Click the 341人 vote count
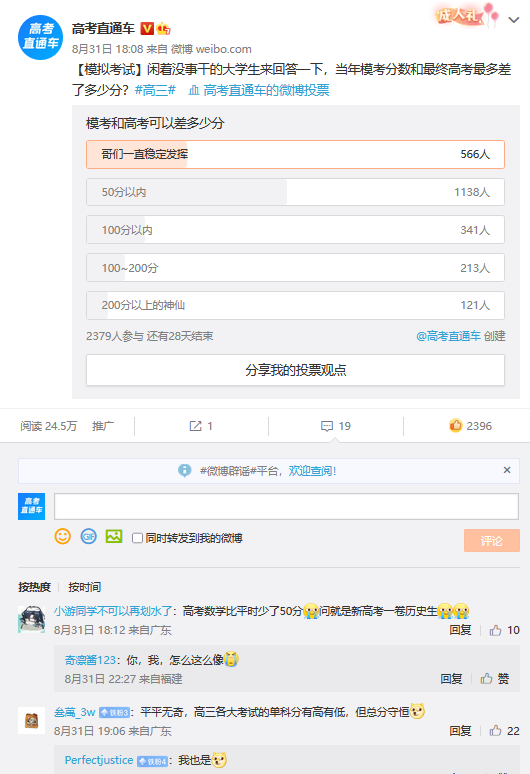The width and height of the screenshot is (530, 774). [x=475, y=230]
